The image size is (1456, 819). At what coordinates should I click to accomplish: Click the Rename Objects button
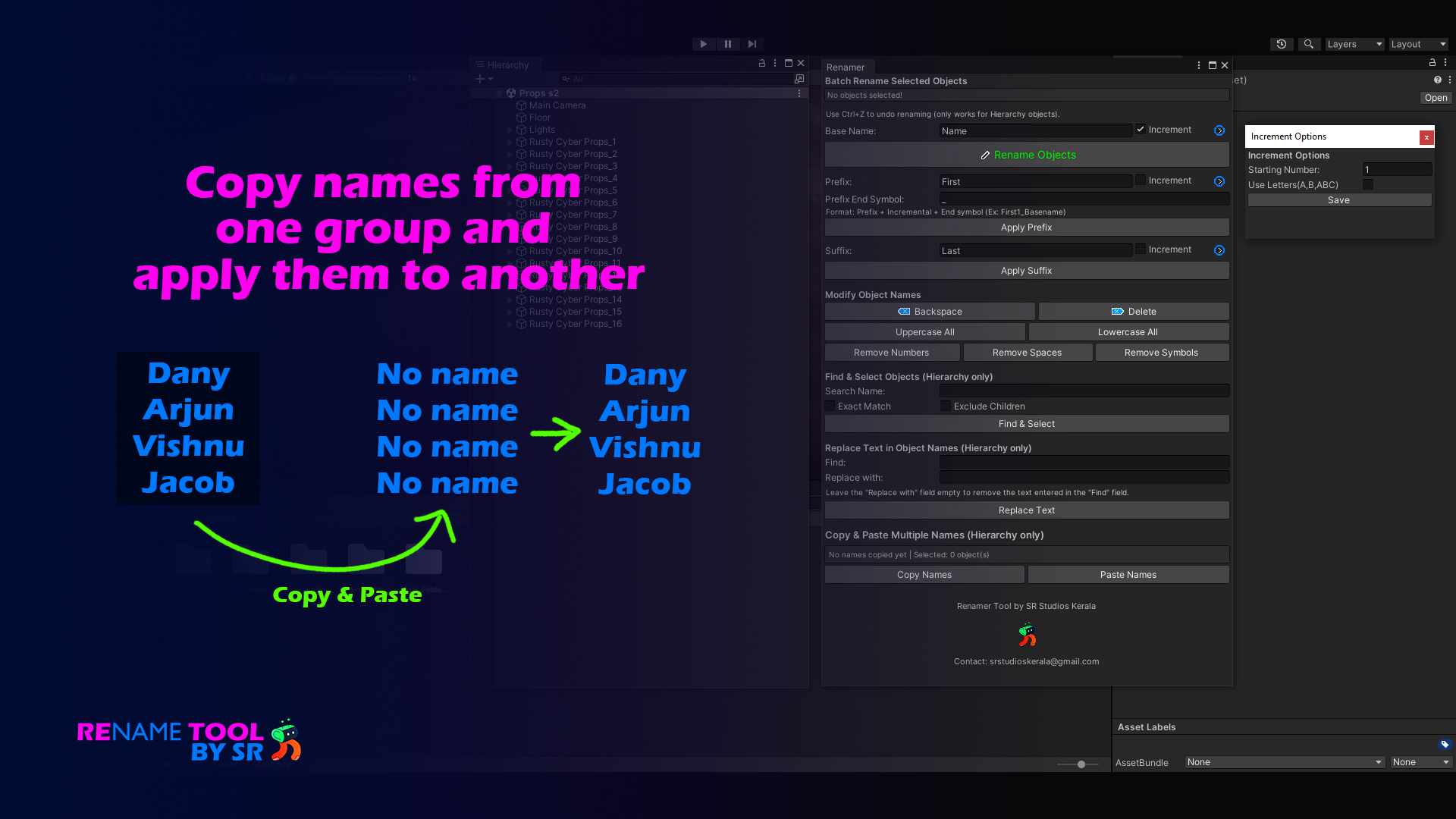[x=1027, y=155]
